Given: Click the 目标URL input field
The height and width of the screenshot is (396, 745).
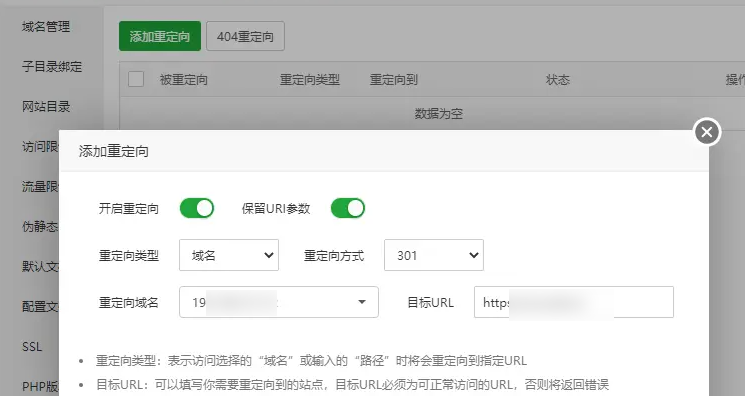Looking at the screenshot, I should tap(574, 302).
